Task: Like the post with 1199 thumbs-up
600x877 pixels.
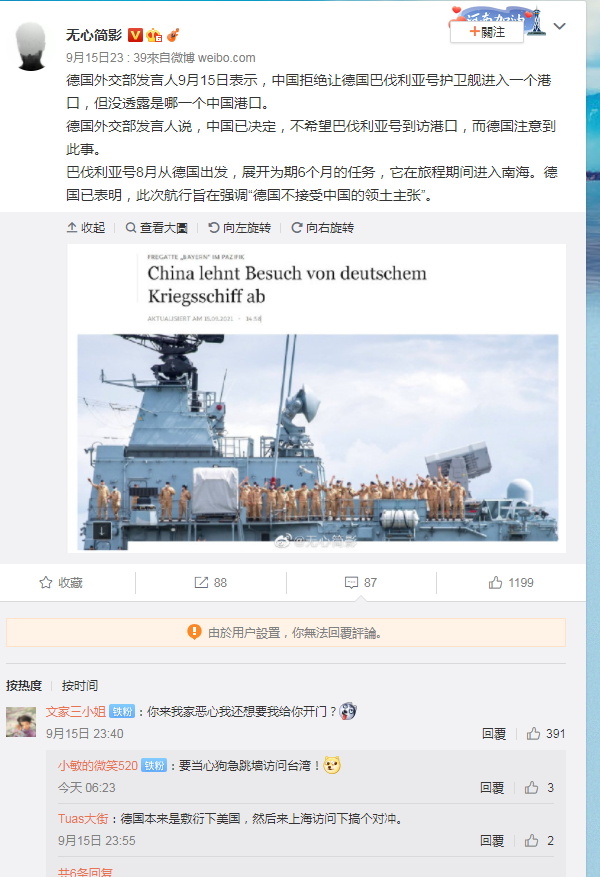Action: (x=511, y=583)
